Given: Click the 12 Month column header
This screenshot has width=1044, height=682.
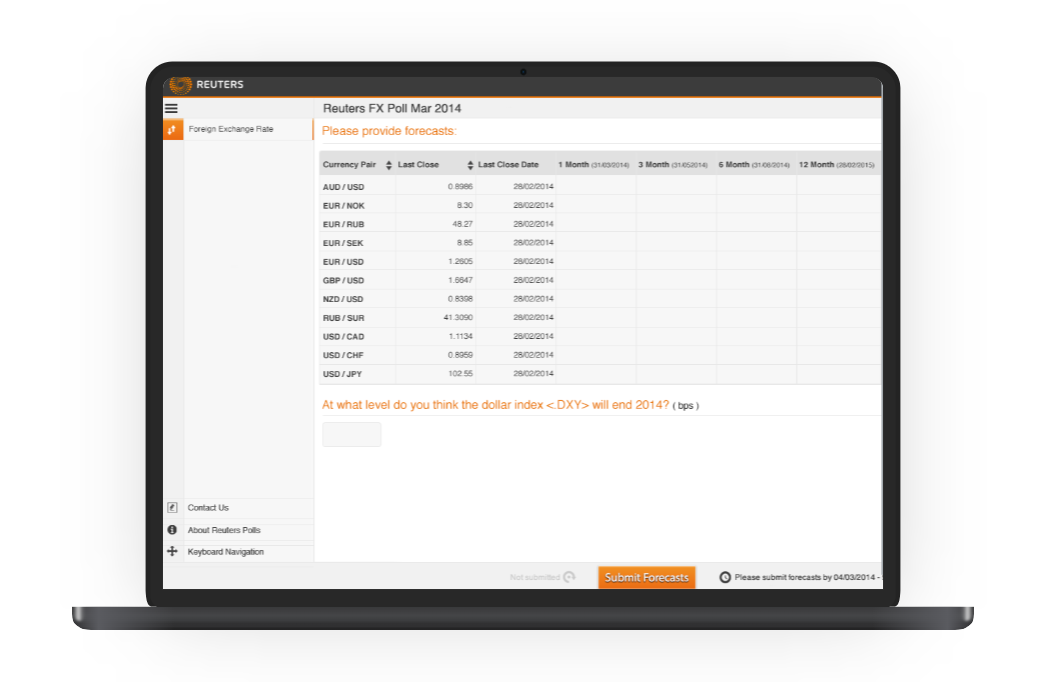Looking at the screenshot, I should [x=836, y=165].
